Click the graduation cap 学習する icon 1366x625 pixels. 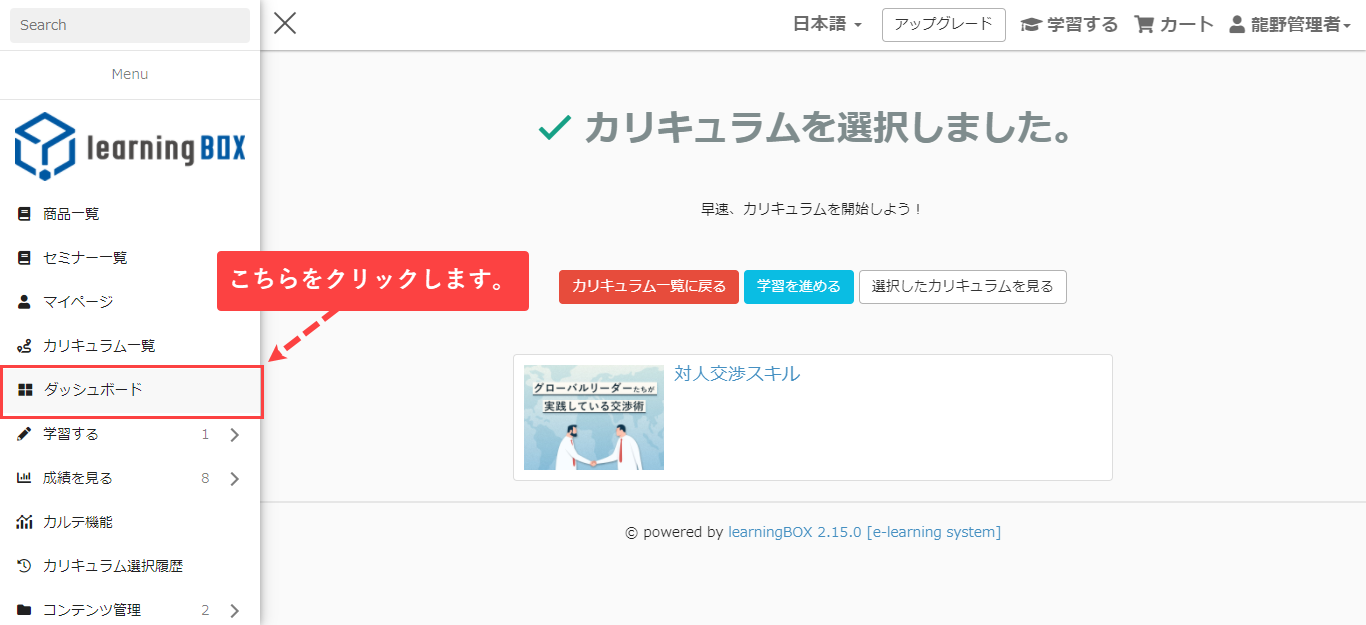[1030, 25]
